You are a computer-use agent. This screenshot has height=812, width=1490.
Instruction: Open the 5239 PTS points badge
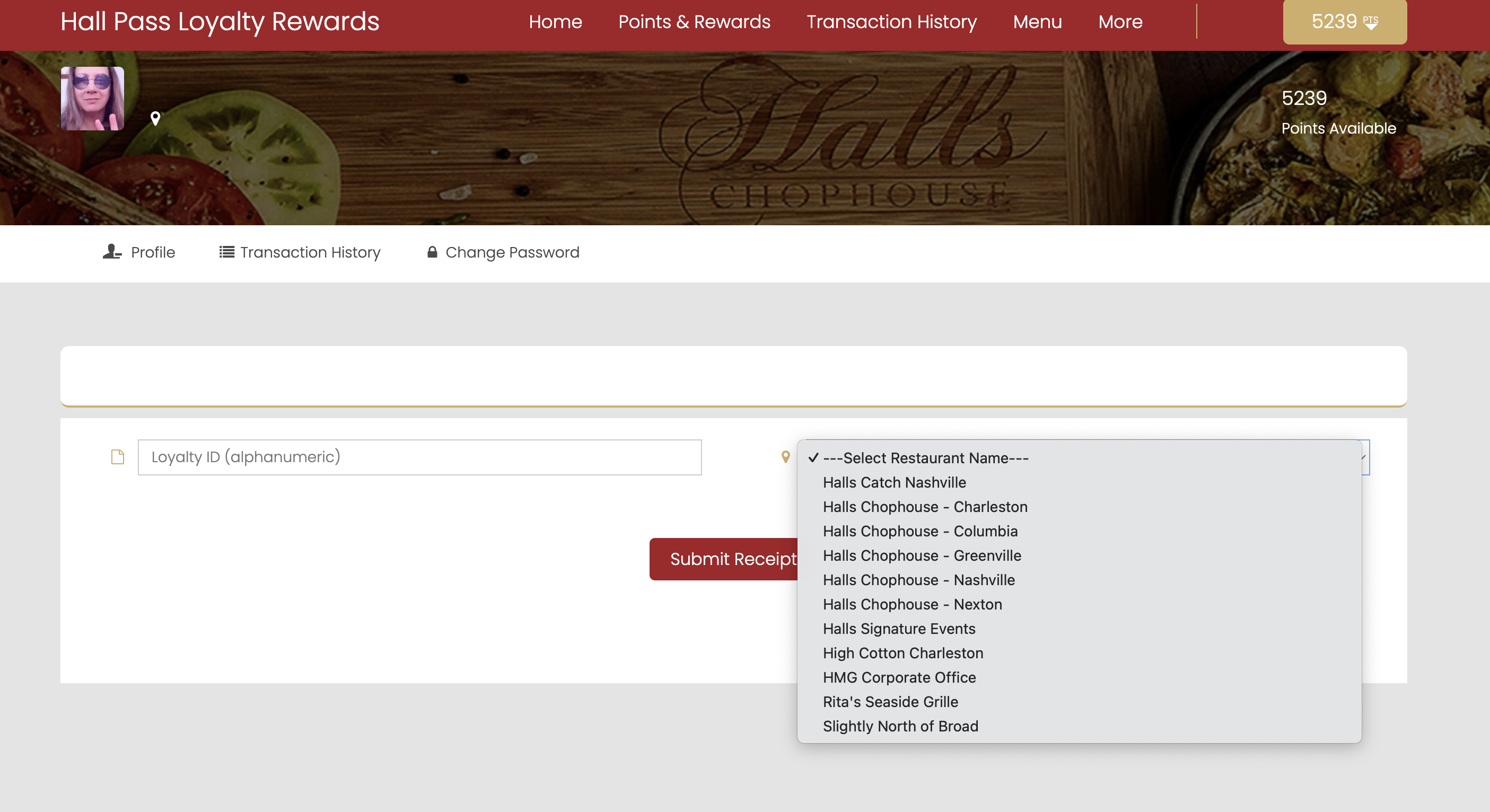1344,22
